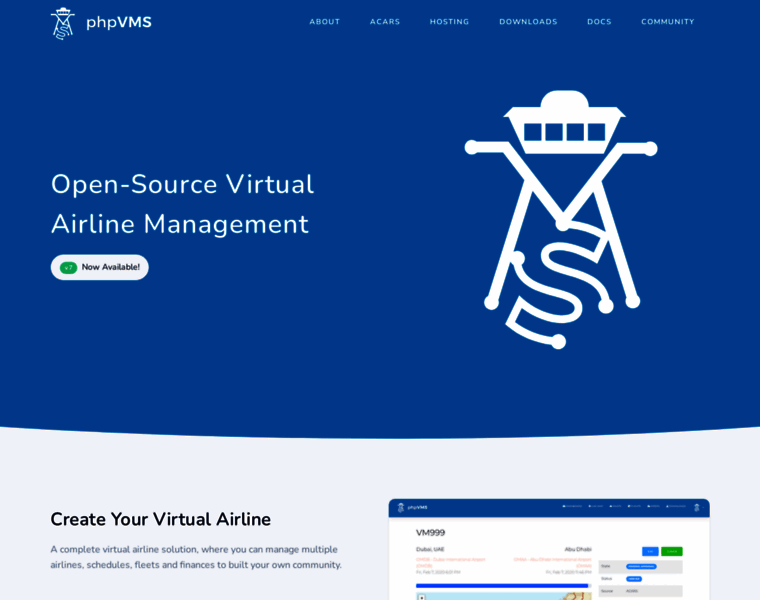
Task: Go to the Downloads page
Action: point(528,22)
